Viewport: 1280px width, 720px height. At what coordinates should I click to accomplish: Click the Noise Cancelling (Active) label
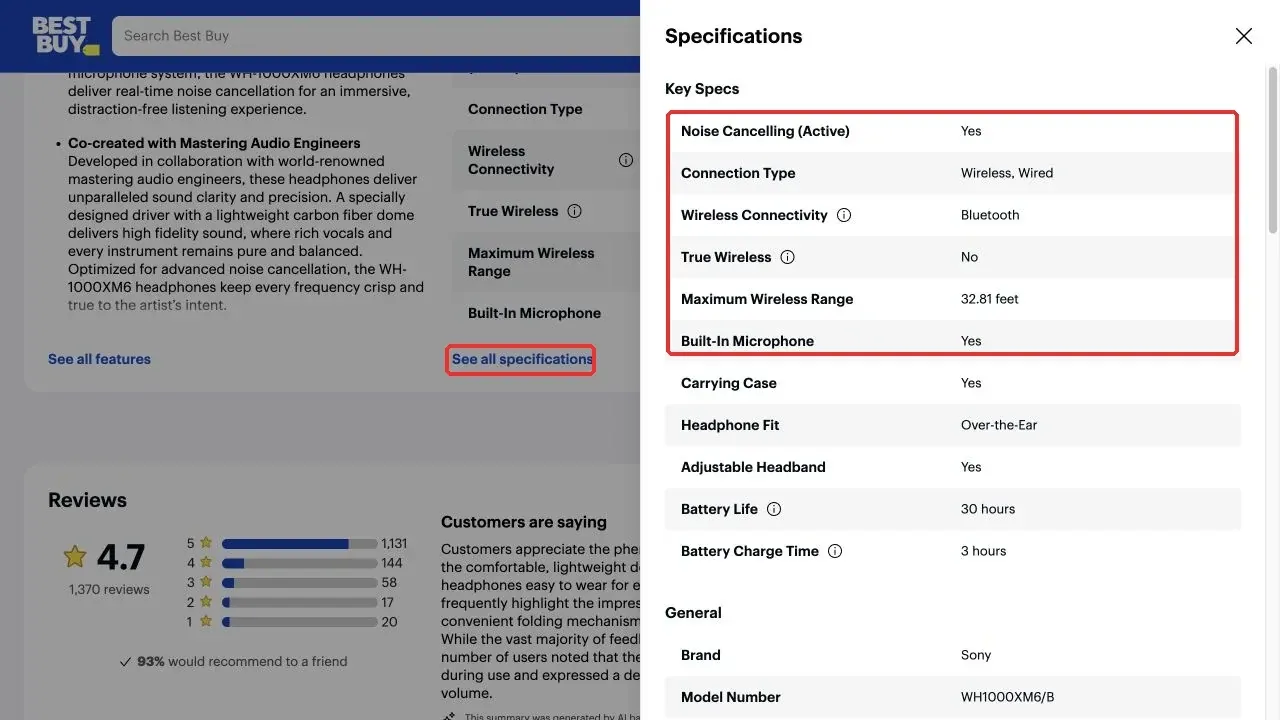coord(765,131)
